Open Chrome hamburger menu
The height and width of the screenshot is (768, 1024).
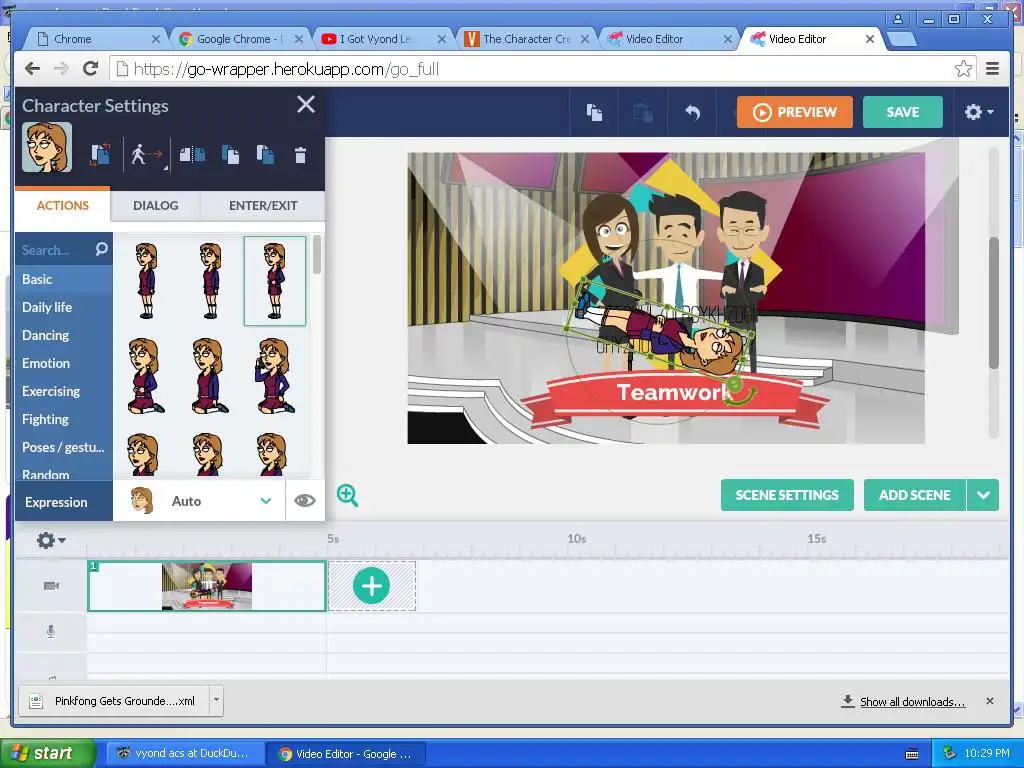click(993, 69)
